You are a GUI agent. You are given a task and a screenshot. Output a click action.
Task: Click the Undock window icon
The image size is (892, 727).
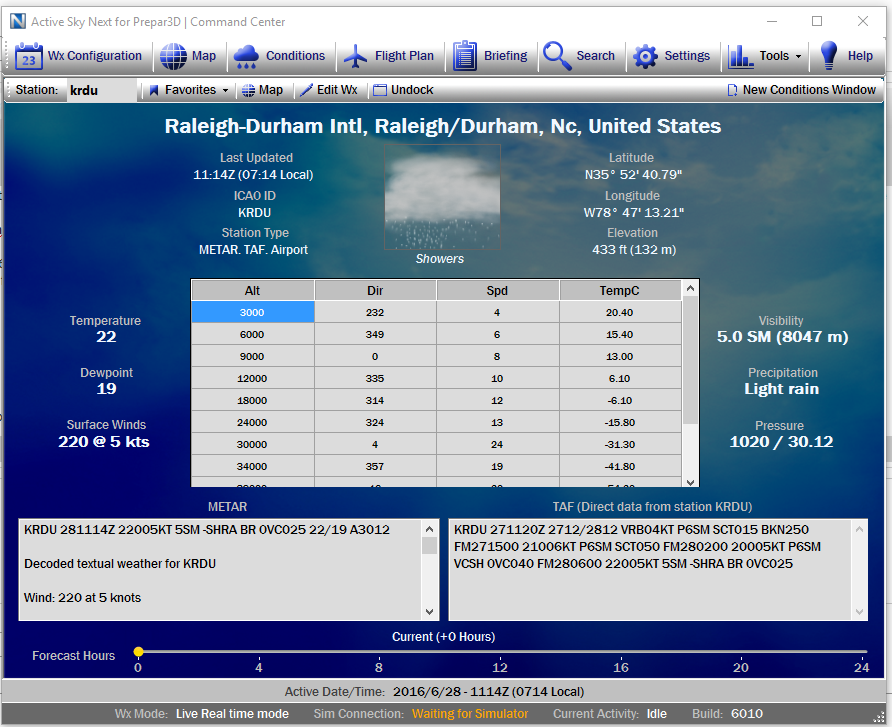(x=380, y=90)
